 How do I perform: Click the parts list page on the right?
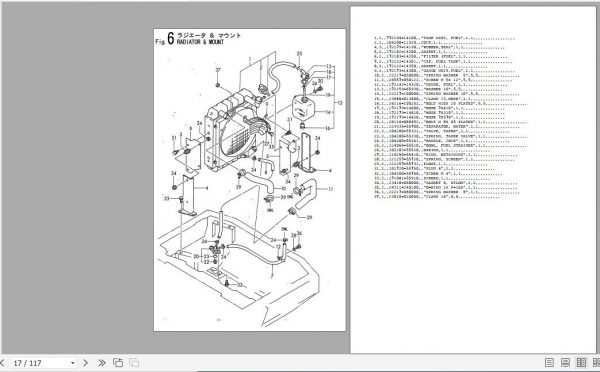pyautogui.click(x=473, y=180)
